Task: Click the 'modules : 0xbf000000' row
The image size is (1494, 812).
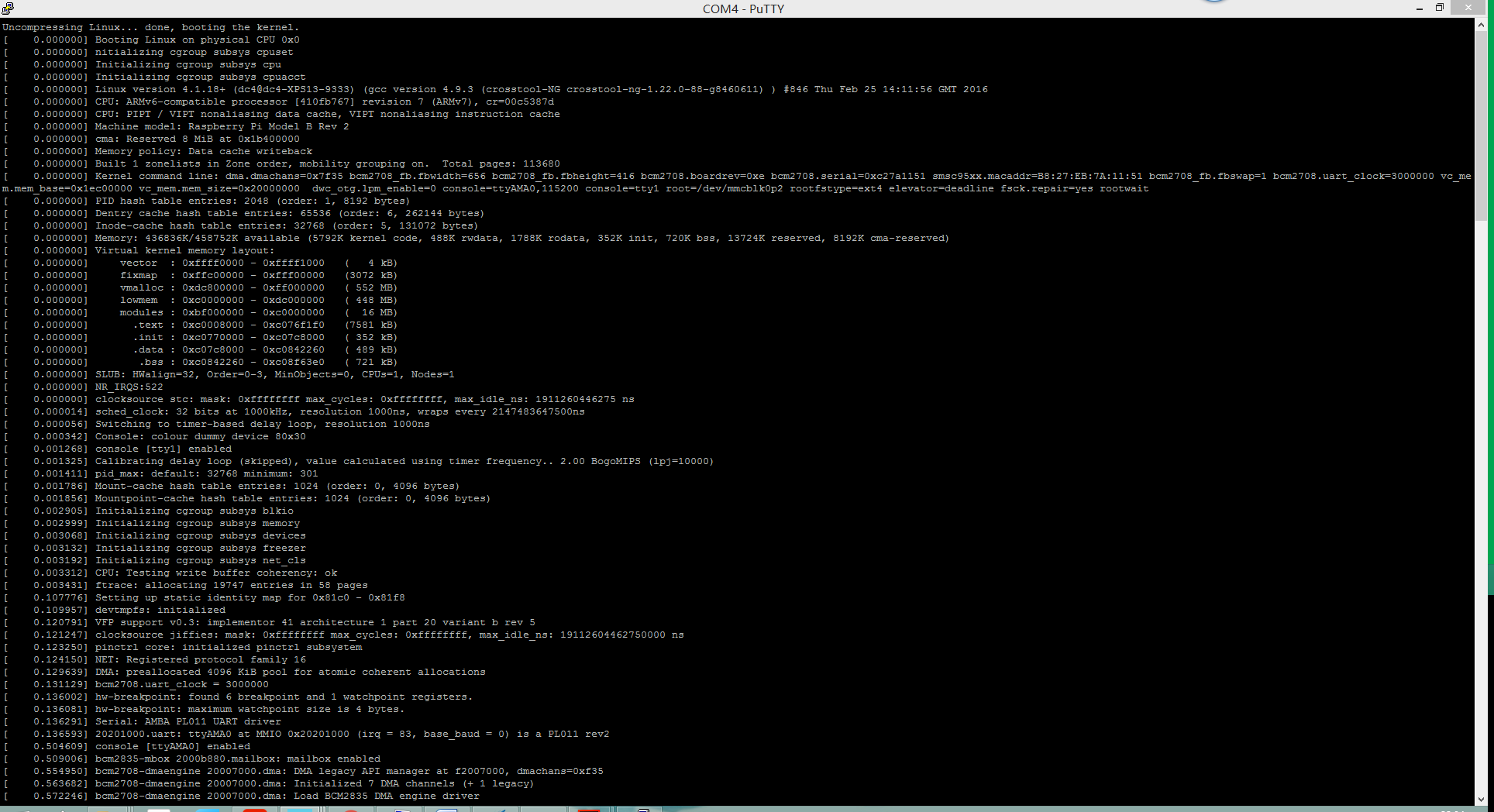Action: [258, 312]
